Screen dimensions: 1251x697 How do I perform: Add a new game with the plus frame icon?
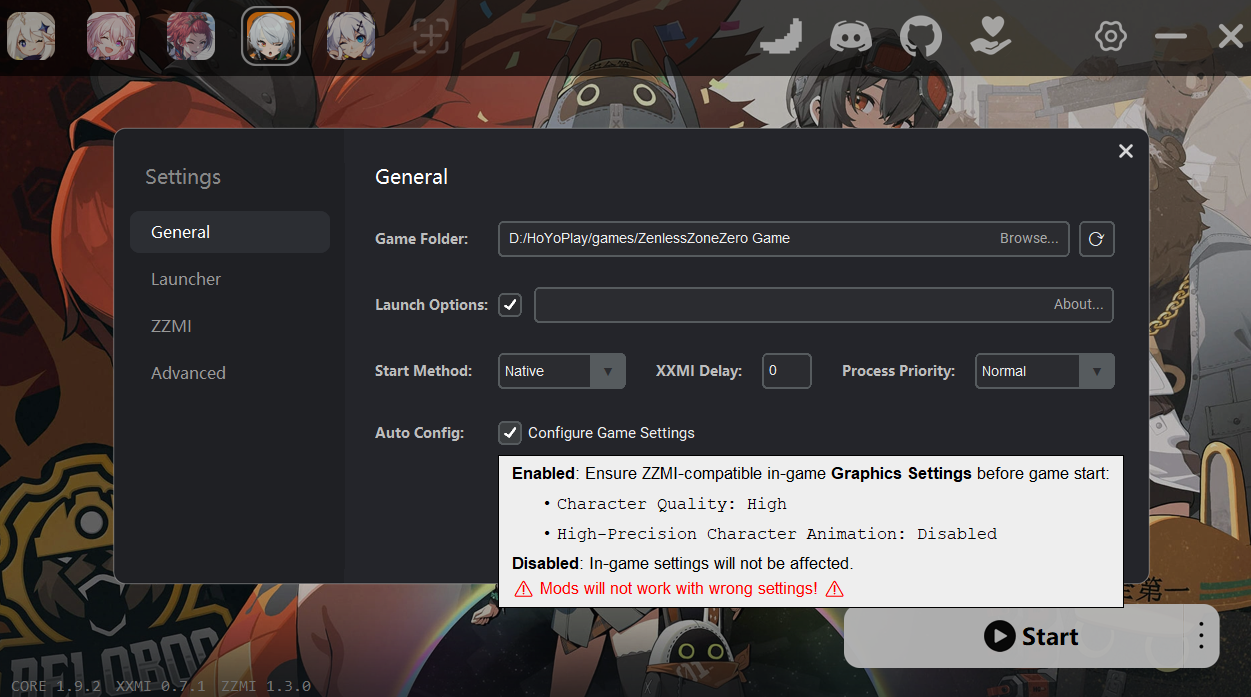[431, 37]
